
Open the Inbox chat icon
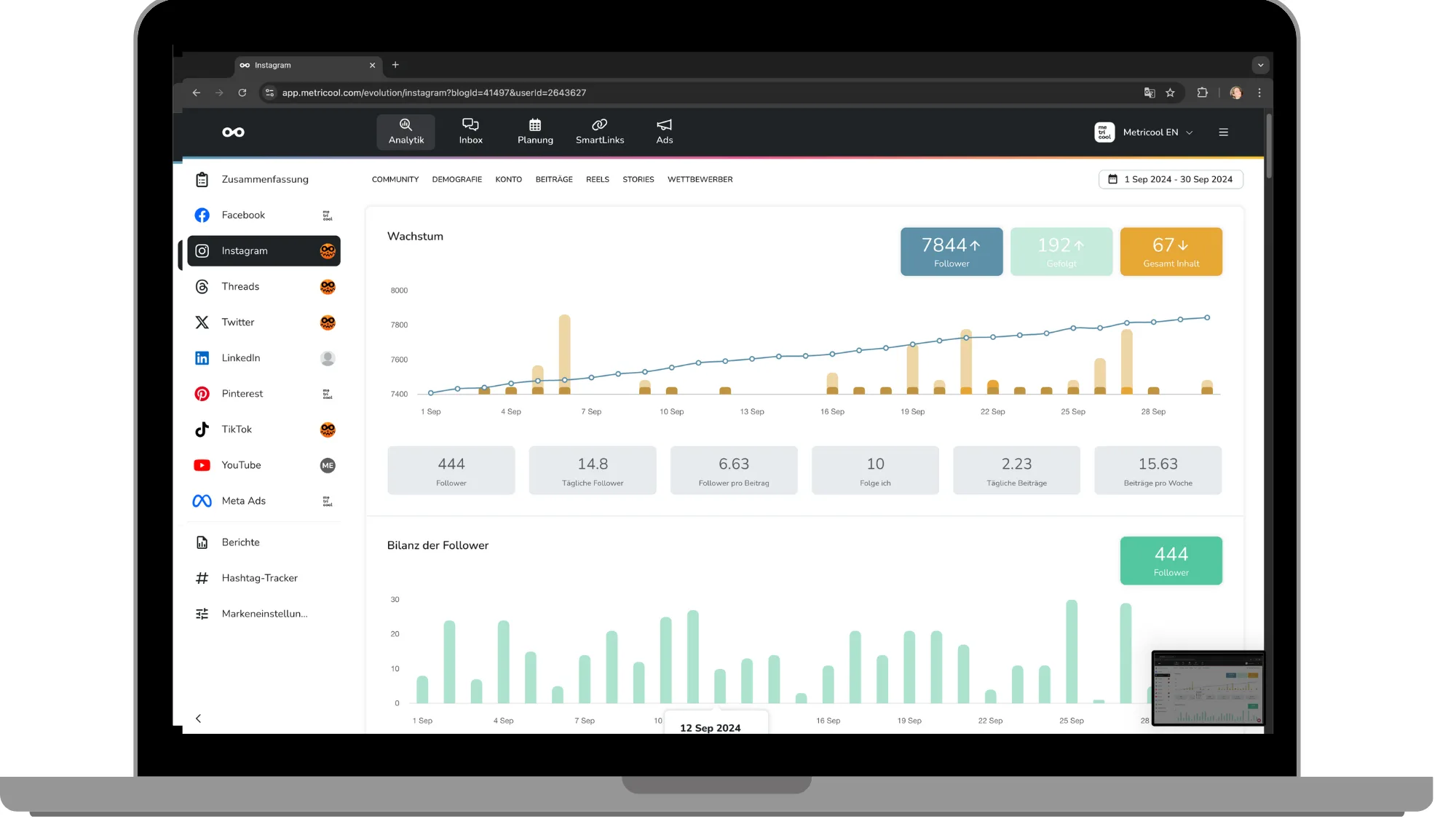[x=470, y=125]
